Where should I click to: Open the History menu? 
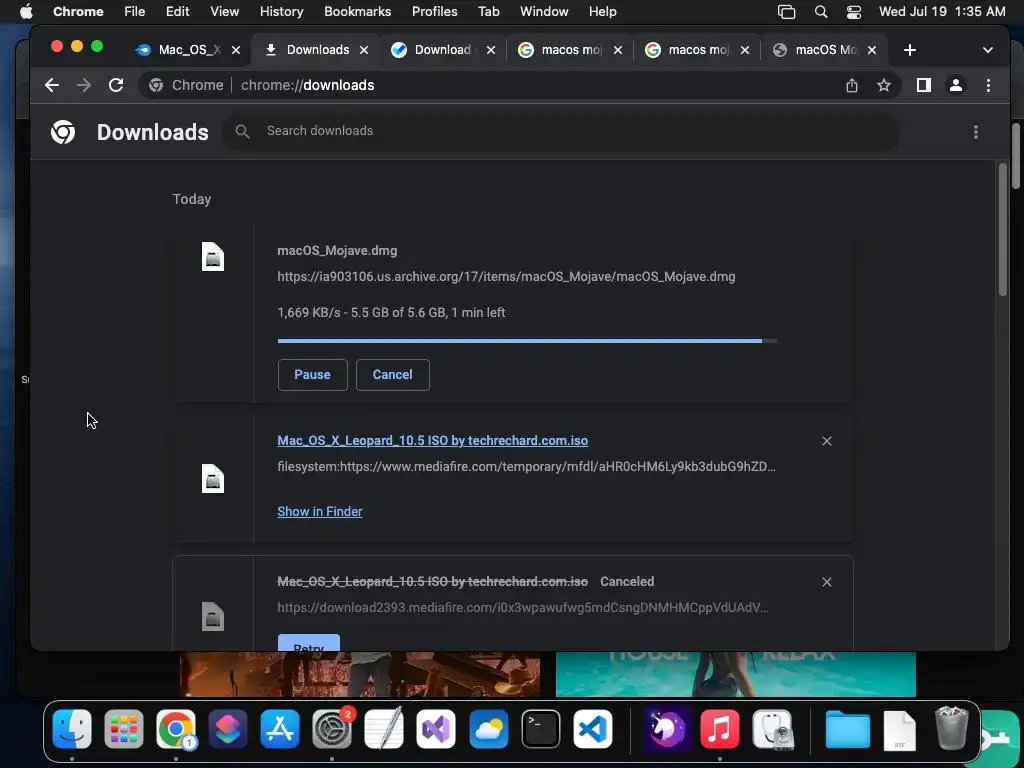tap(281, 12)
